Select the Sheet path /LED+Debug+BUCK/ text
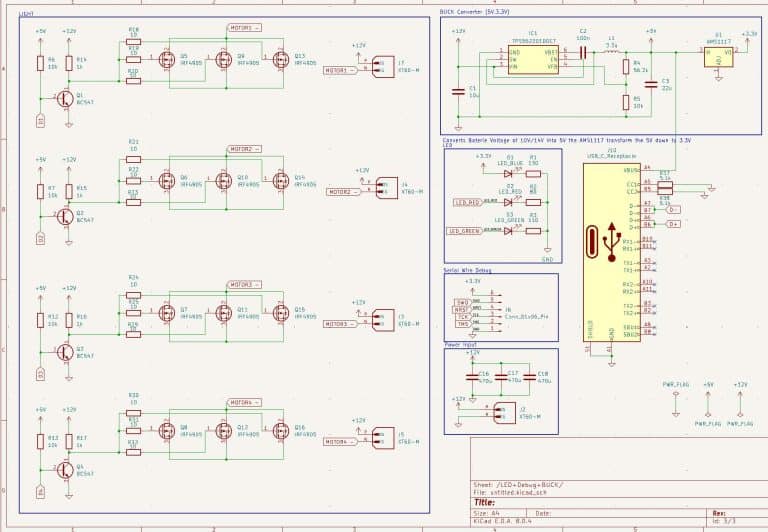The width and height of the screenshot is (768, 532). (510, 484)
